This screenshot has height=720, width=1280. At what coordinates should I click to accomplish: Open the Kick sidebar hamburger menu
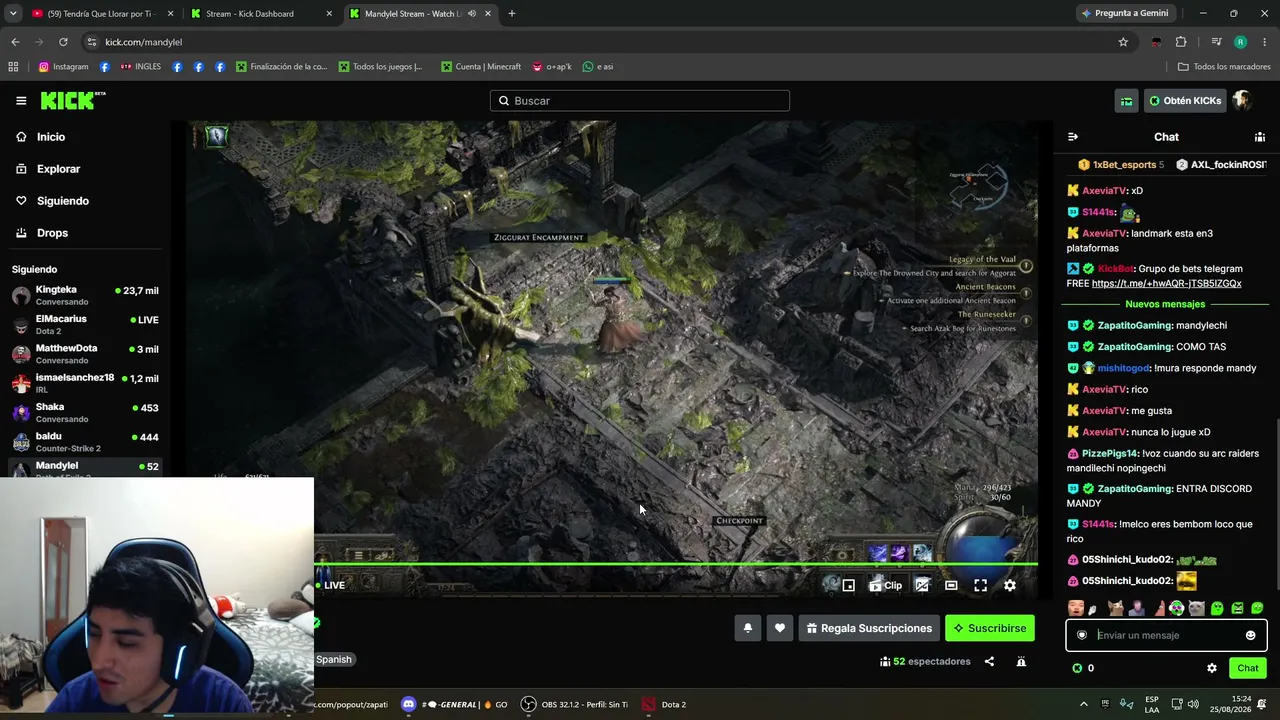coord(21,100)
